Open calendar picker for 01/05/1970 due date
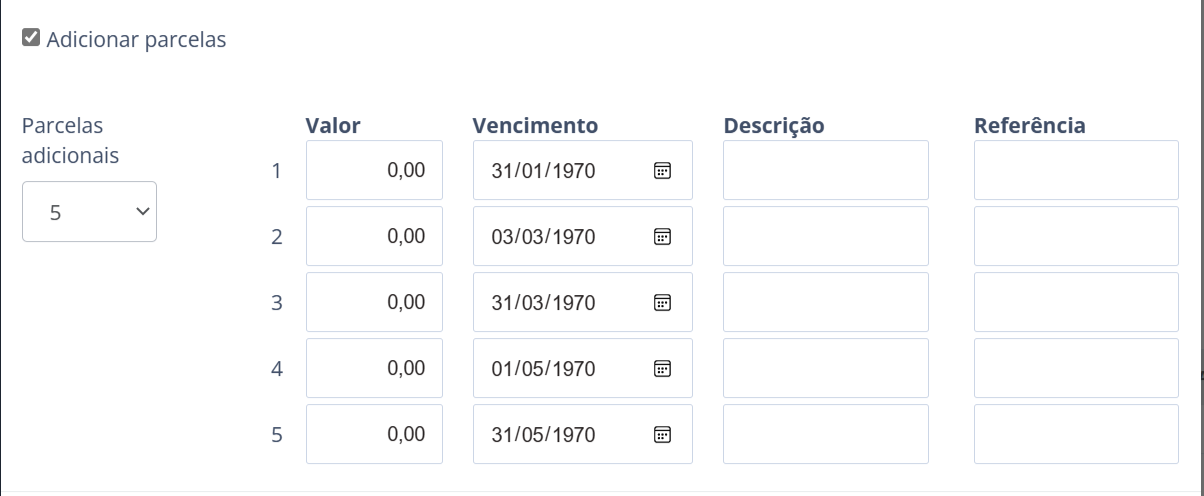1204x496 pixels. coord(662,369)
